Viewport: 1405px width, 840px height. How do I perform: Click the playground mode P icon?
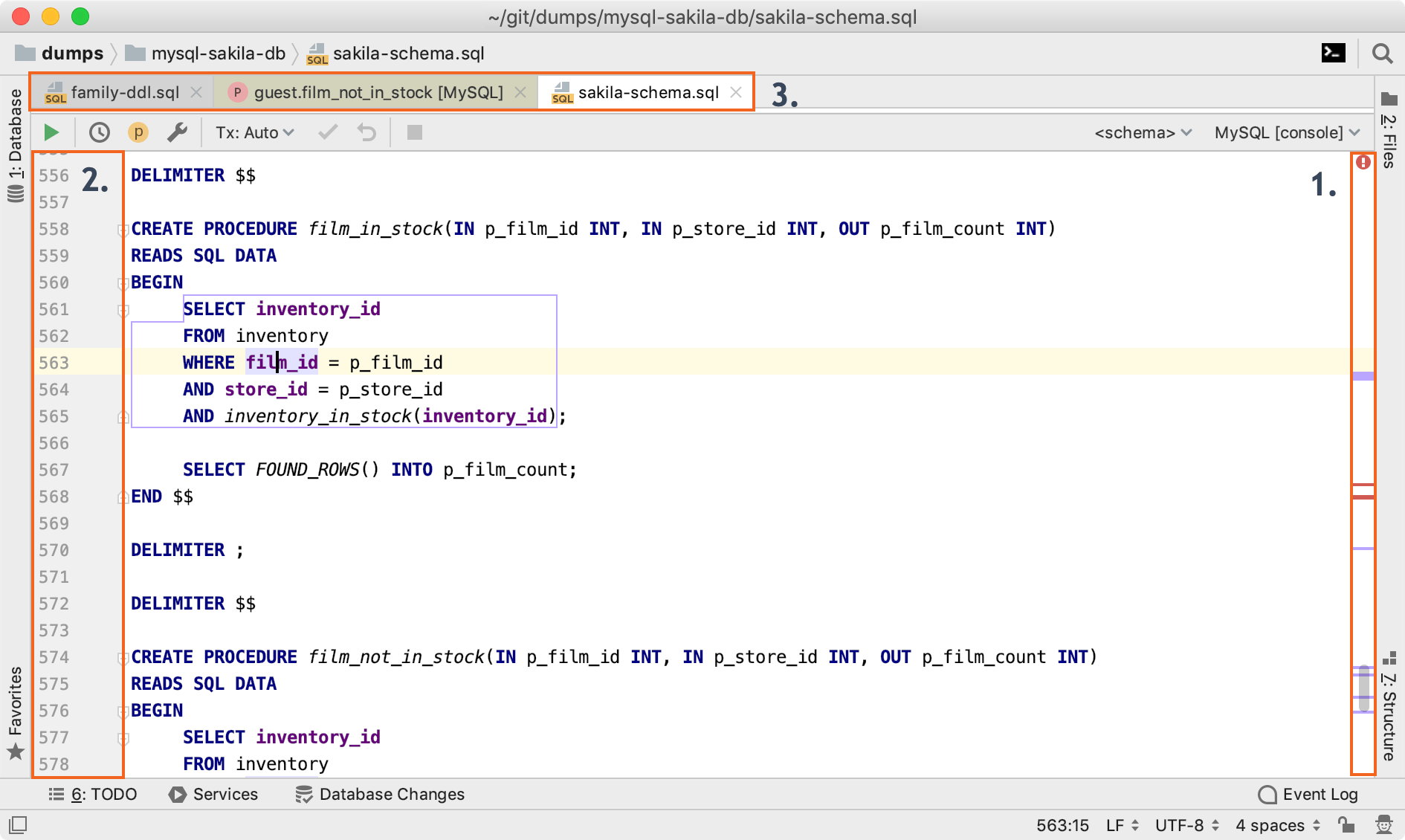click(x=138, y=132)
